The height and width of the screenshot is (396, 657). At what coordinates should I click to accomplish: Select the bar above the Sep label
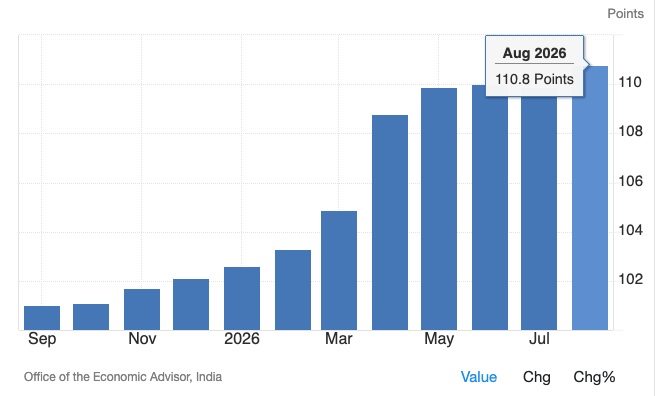(x=42, y=318)
